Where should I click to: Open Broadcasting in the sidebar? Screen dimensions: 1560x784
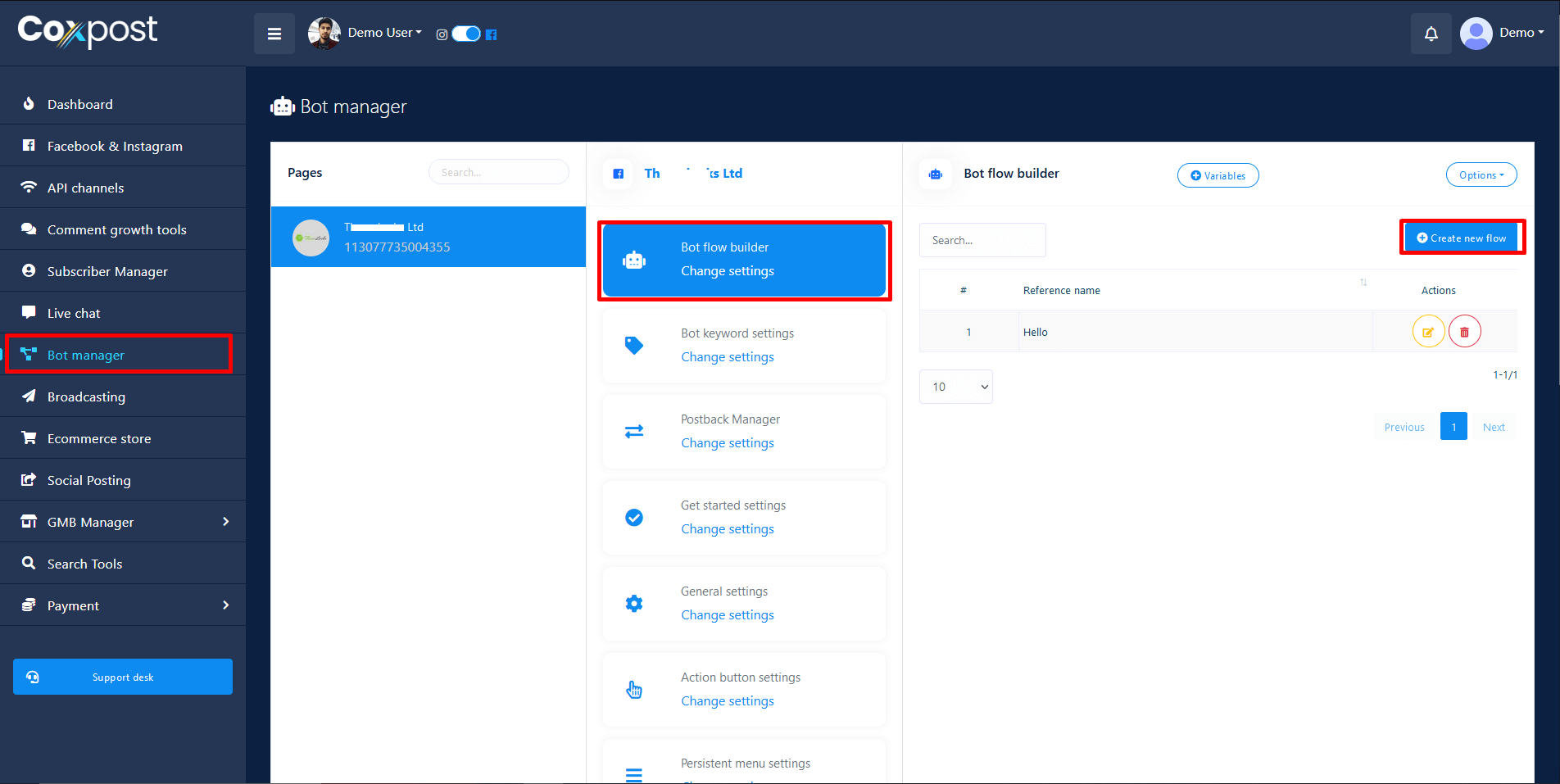click(86, 397)
